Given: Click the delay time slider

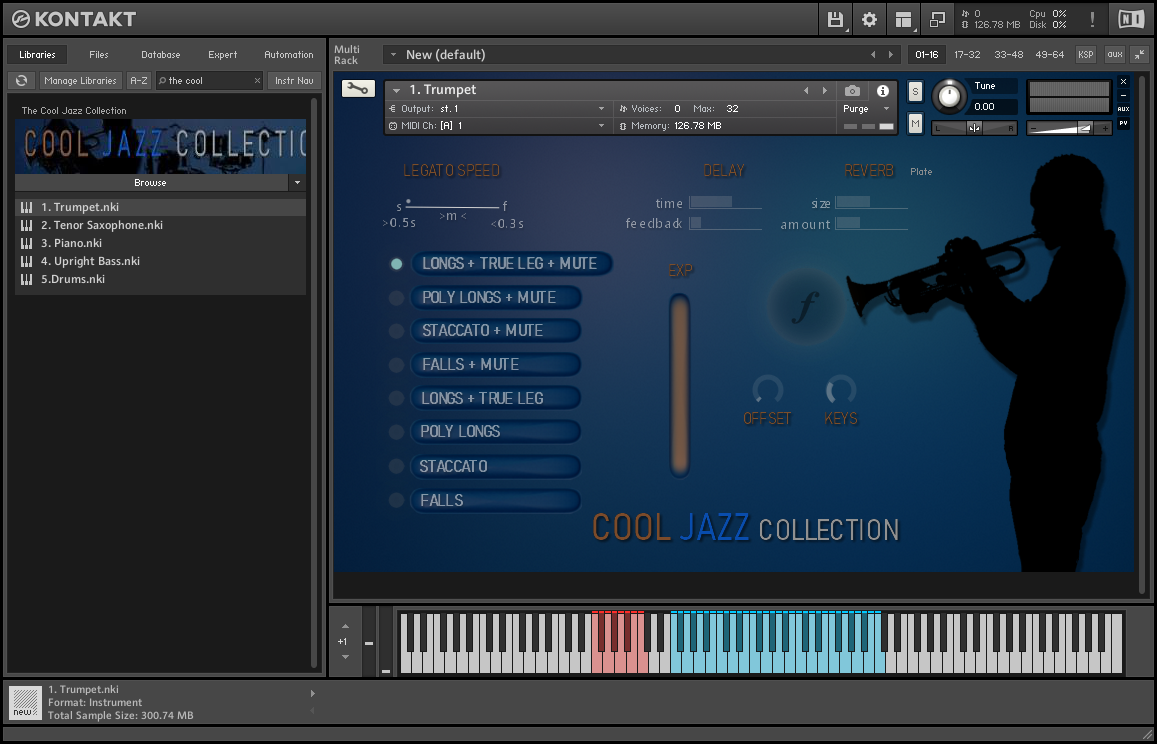Looking at the screenshot, I should coord(725,202).
